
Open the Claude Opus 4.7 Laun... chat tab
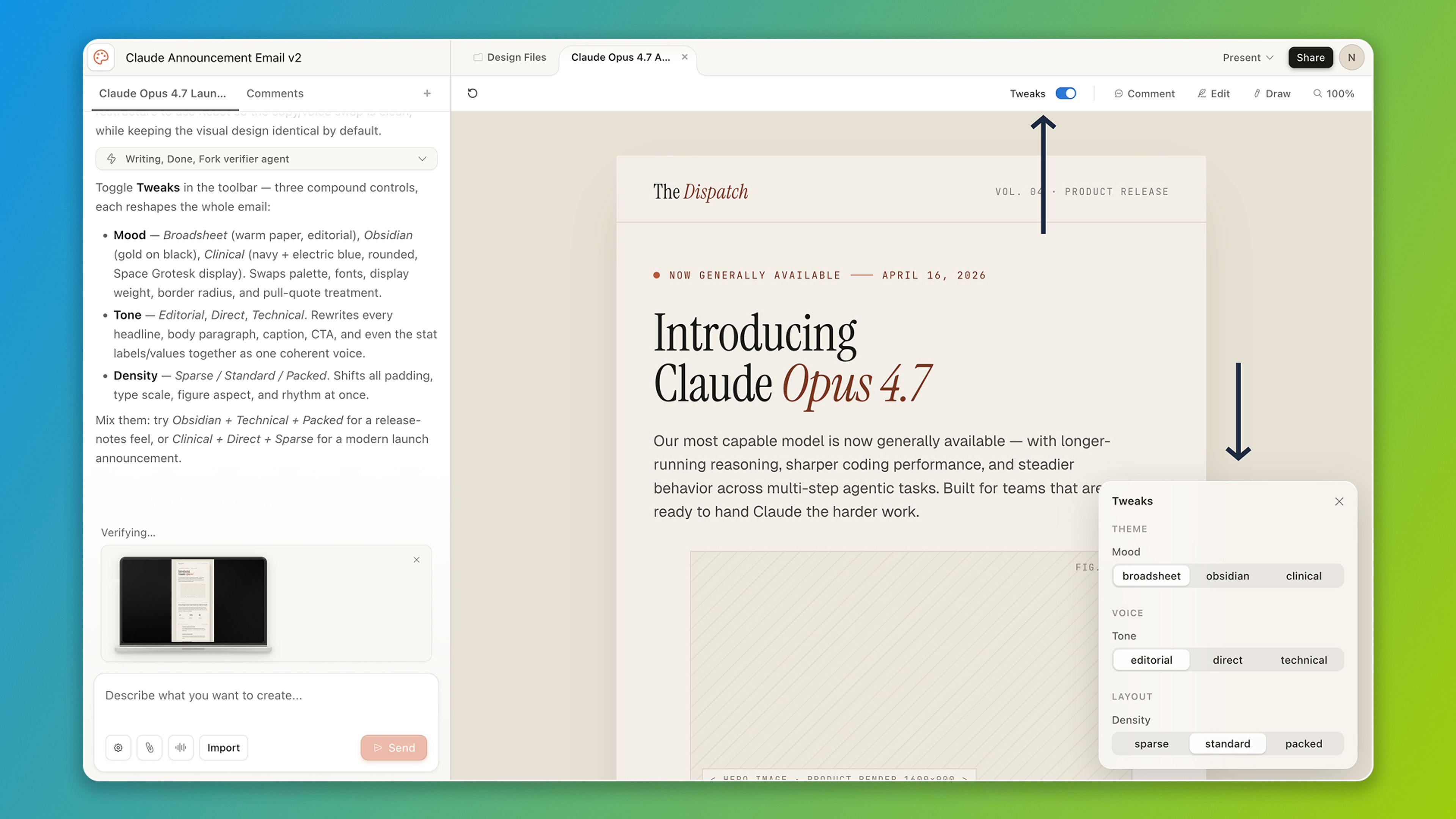(x=163, y=93)
